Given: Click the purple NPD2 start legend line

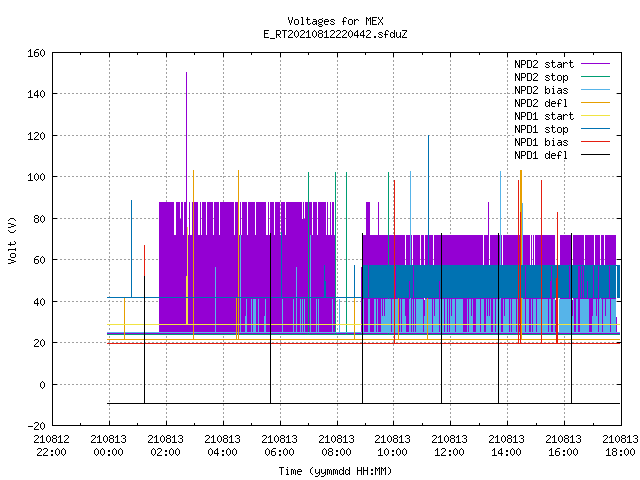Looking at the screenshot, I should pos(595,64).
